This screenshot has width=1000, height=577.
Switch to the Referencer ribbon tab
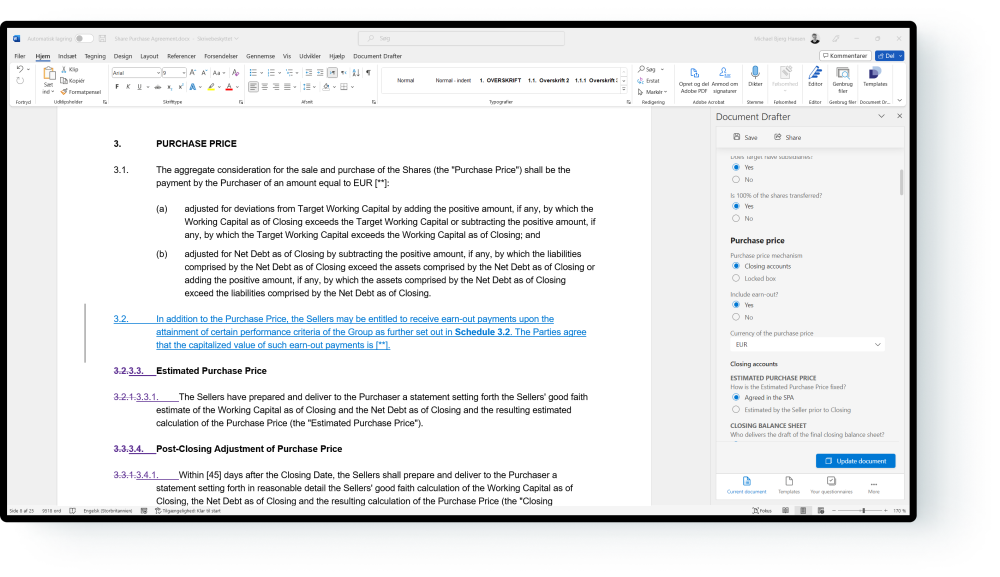pos(181,56)
